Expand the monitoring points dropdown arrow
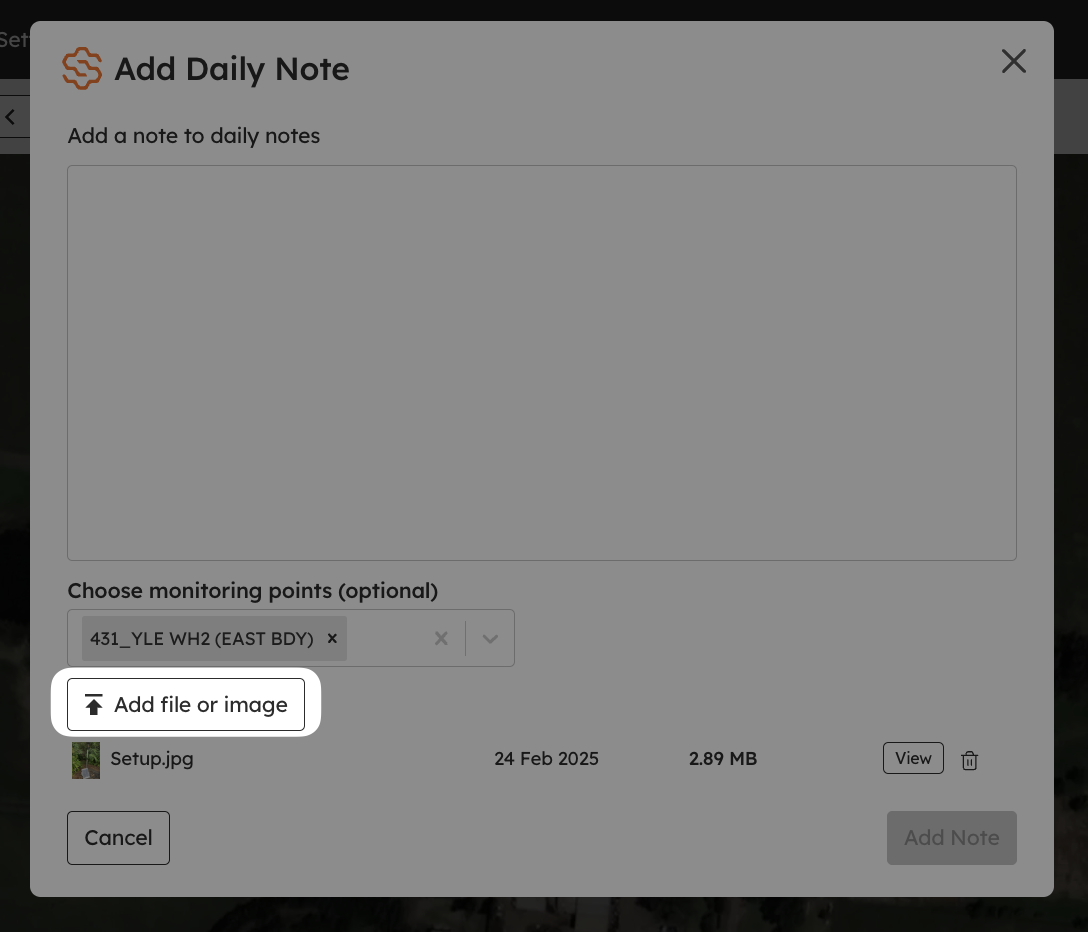Image resolution: width=1088 pixels, height=932 pixels. coord(490,638)
